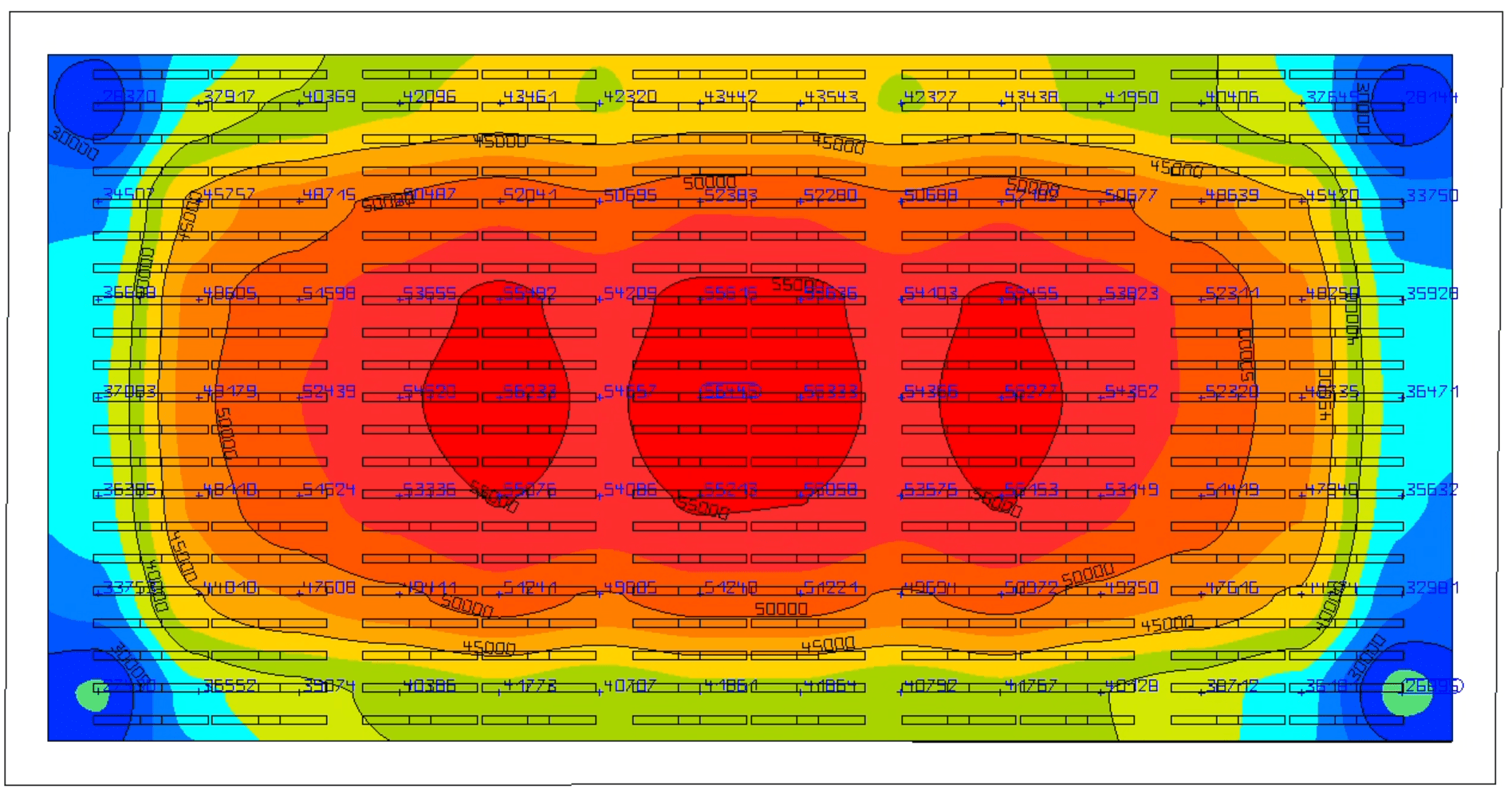Click the value label 37917
1512x797 pixels.
(x=229, y=96)
